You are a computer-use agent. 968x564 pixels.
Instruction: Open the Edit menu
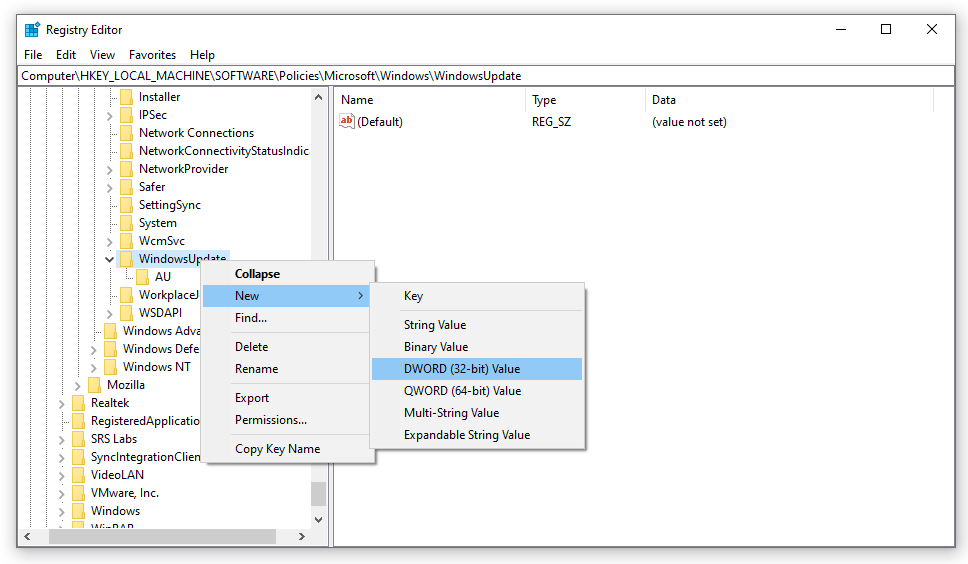point(66,55)
